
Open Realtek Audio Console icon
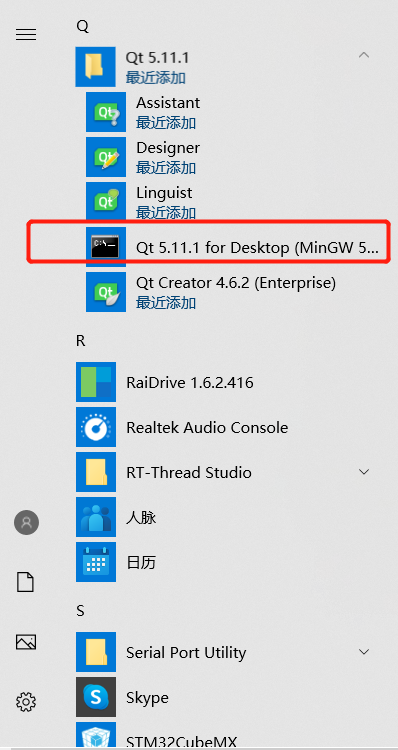[x=96, y=427]
